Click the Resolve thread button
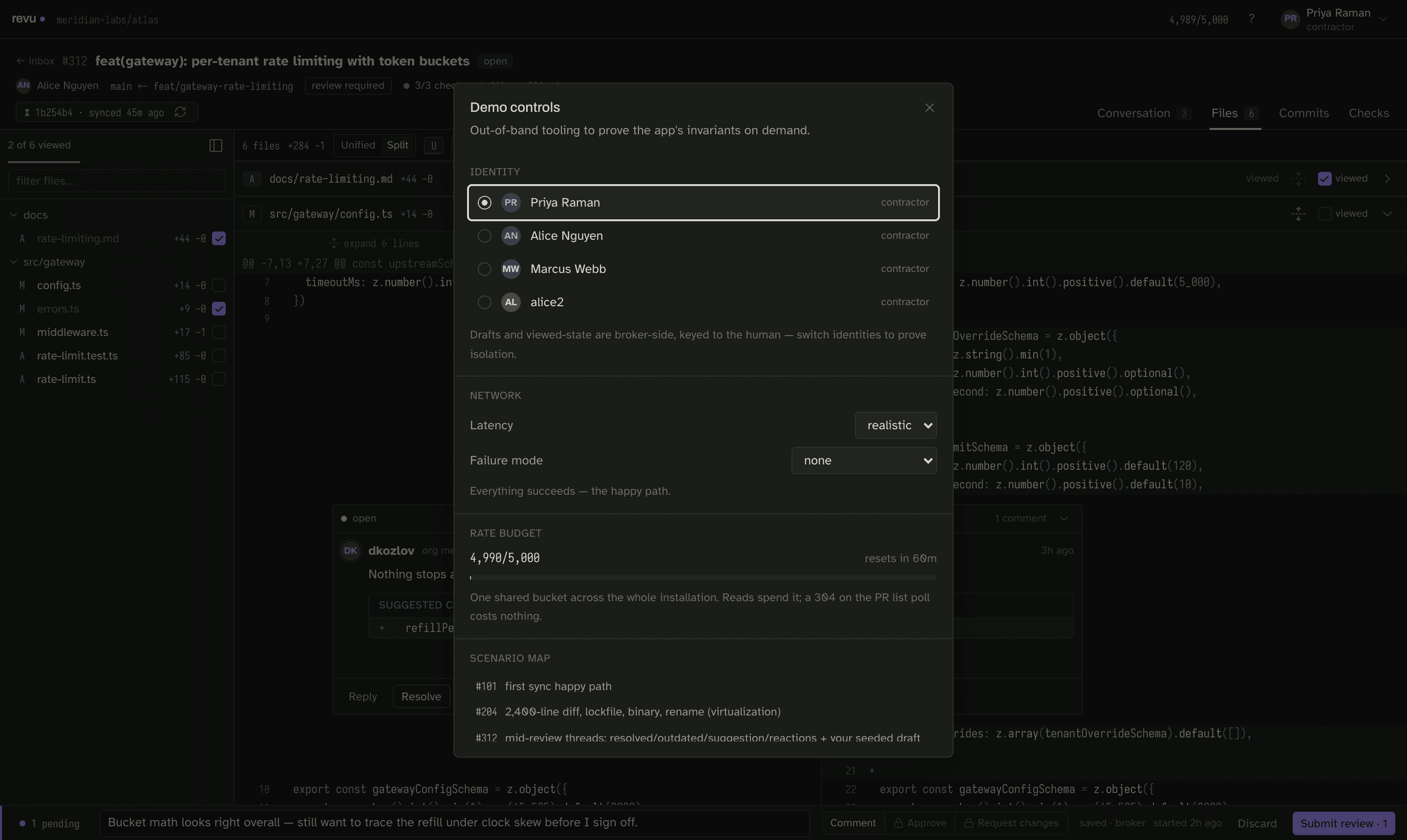 coord(421,697)
